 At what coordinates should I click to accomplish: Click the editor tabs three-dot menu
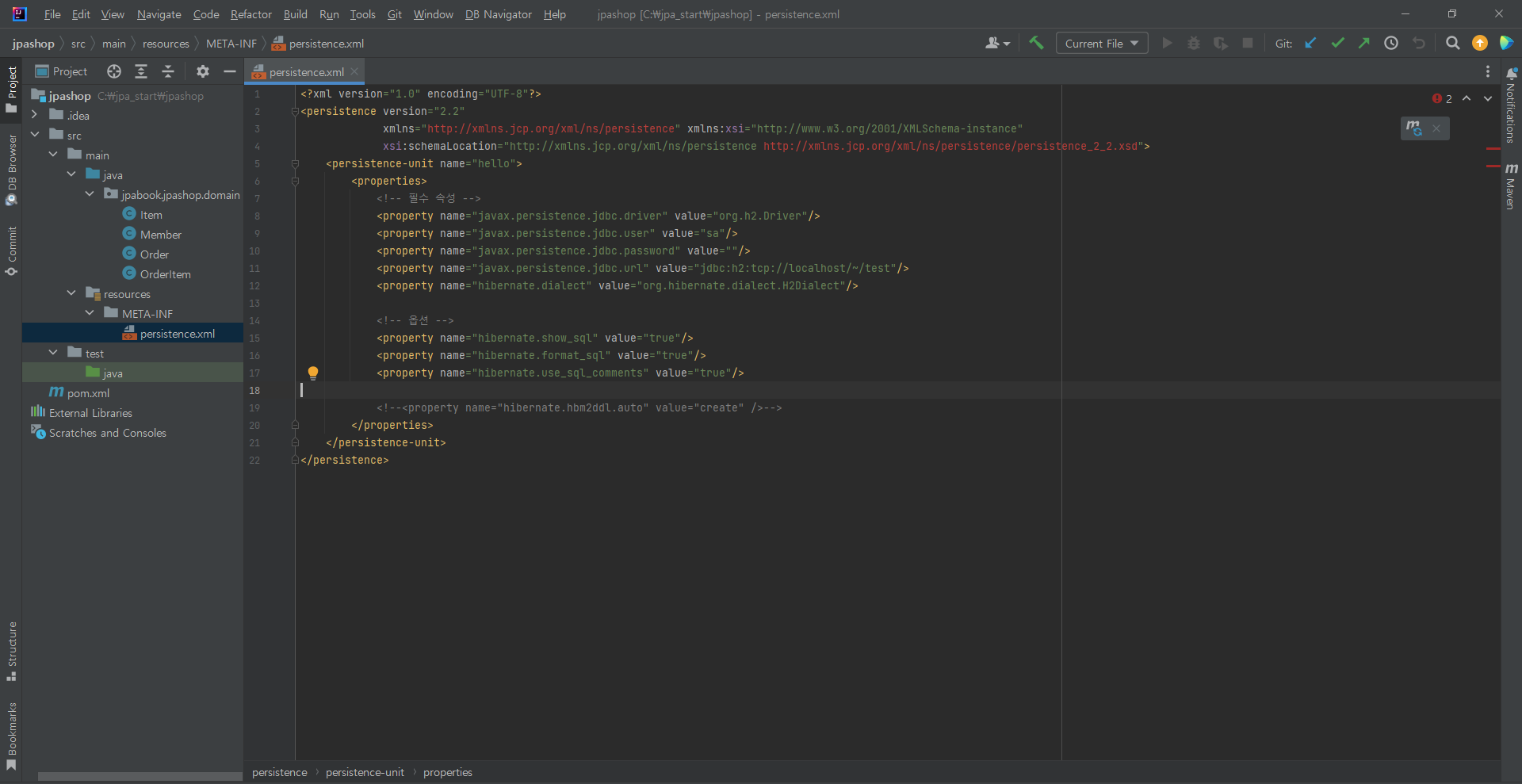click(x=1488, y=71)
